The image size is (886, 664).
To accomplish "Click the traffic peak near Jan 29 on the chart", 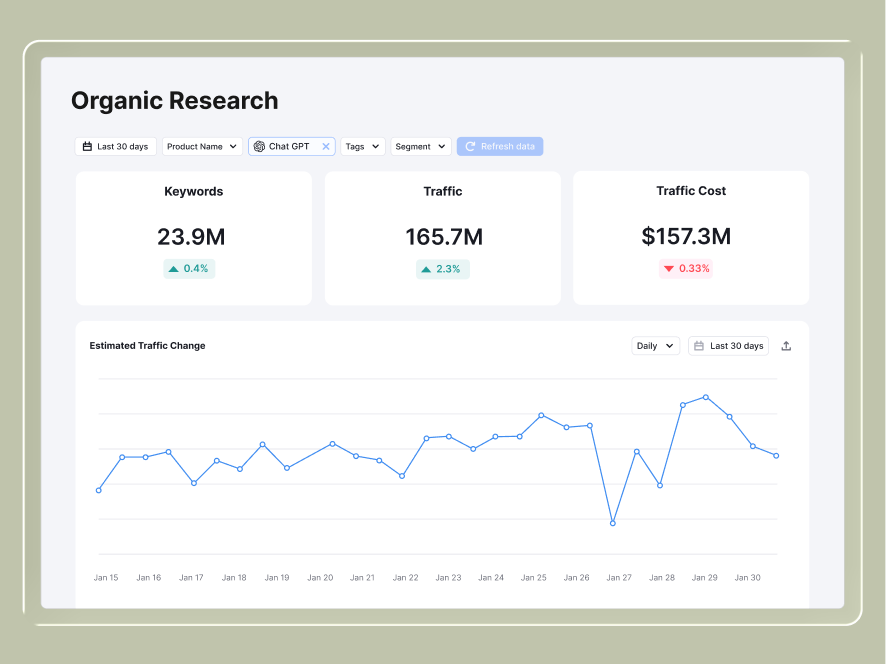I will tap(704, 397).
